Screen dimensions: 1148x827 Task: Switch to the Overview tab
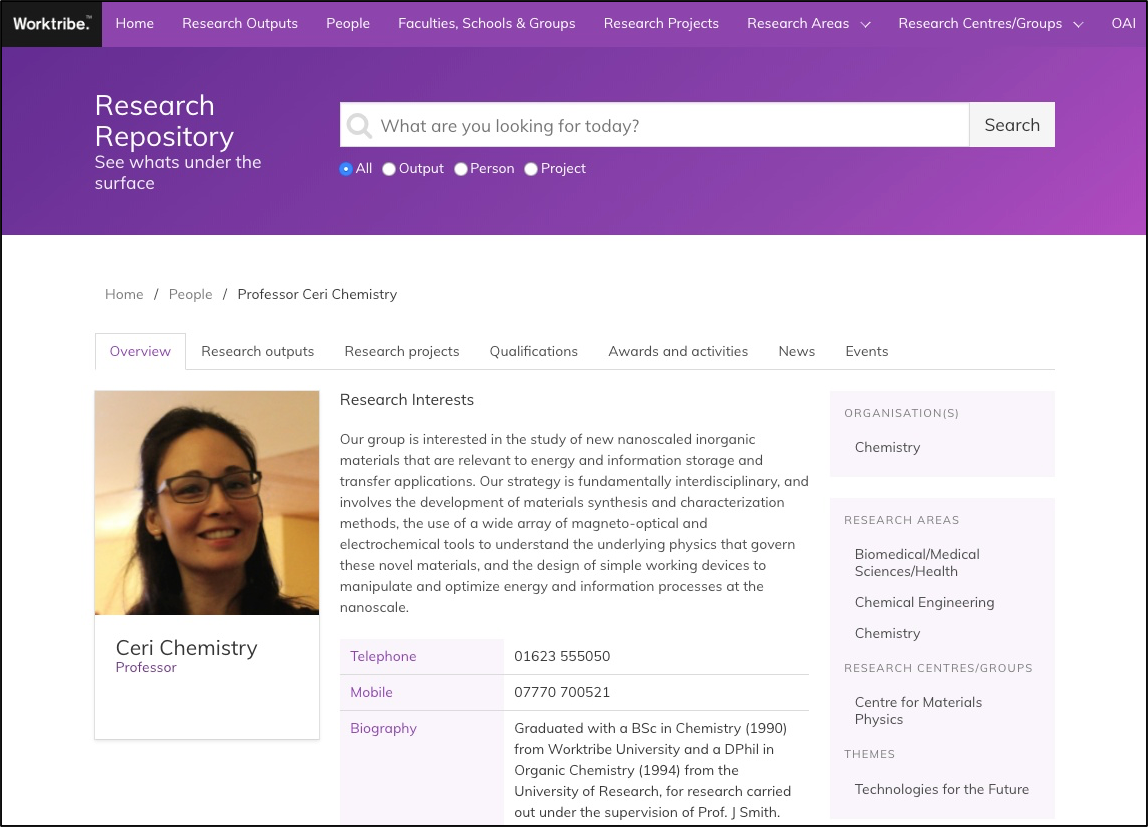coord(140,351)
